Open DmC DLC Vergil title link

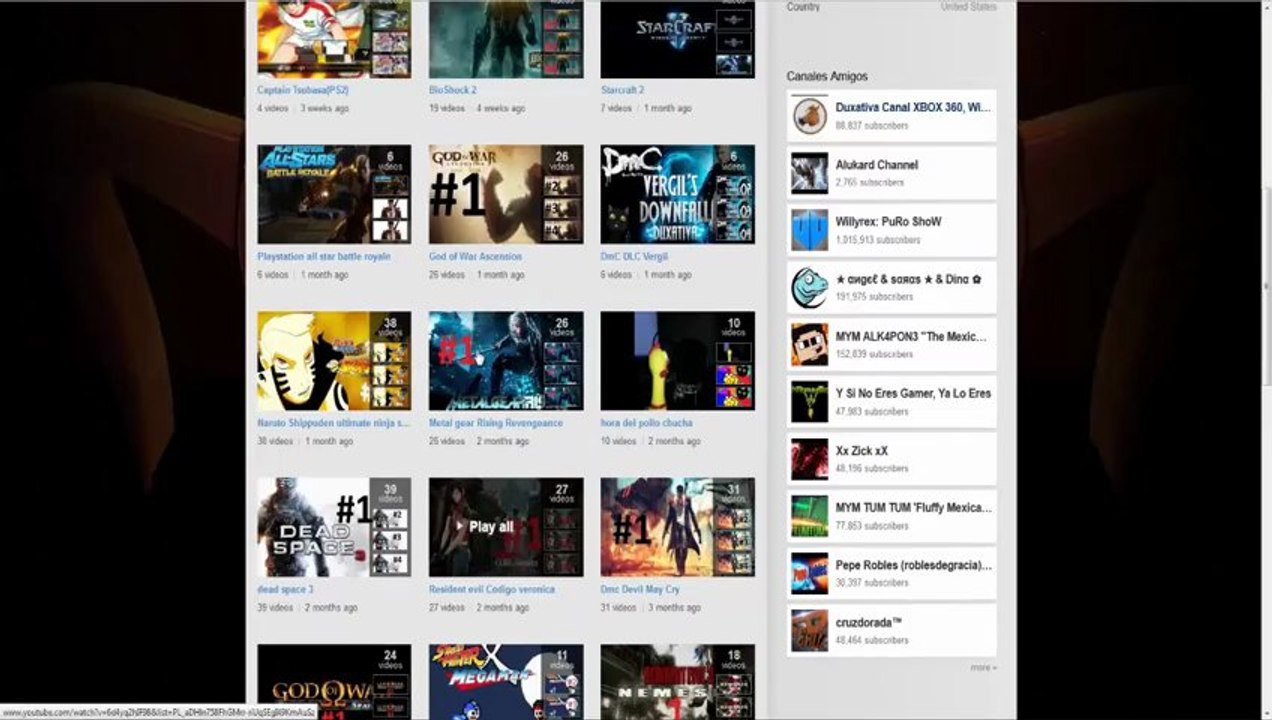click(x=634, y=256)
